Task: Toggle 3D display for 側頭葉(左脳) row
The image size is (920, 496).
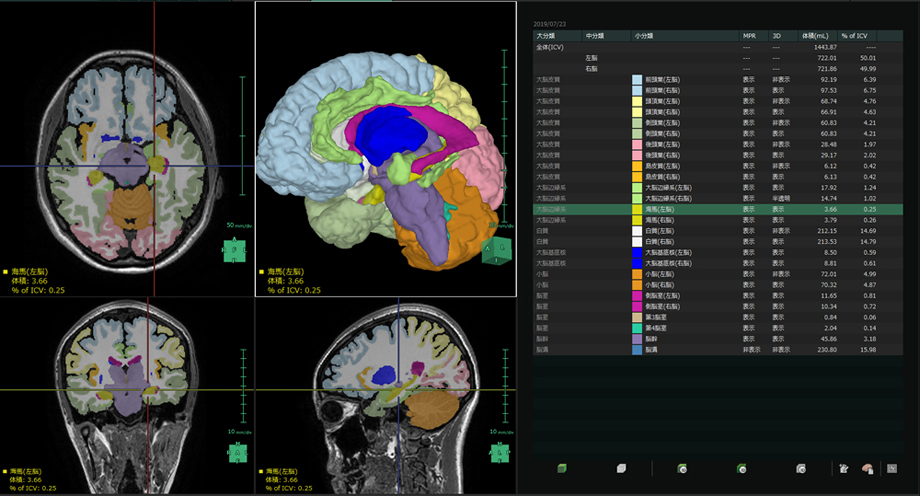Action: click(x=780, y=123)
